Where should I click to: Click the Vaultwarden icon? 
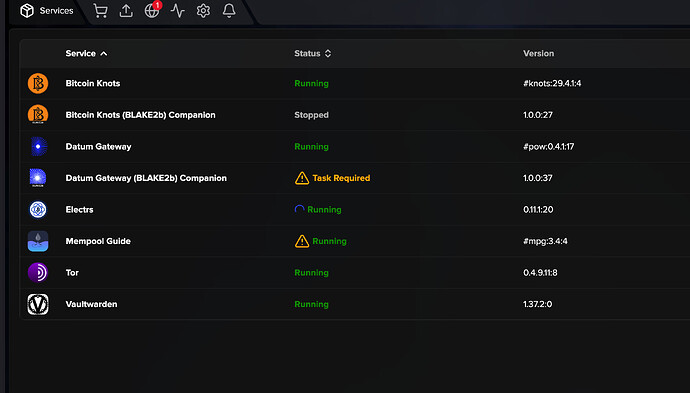coord(38,304)
